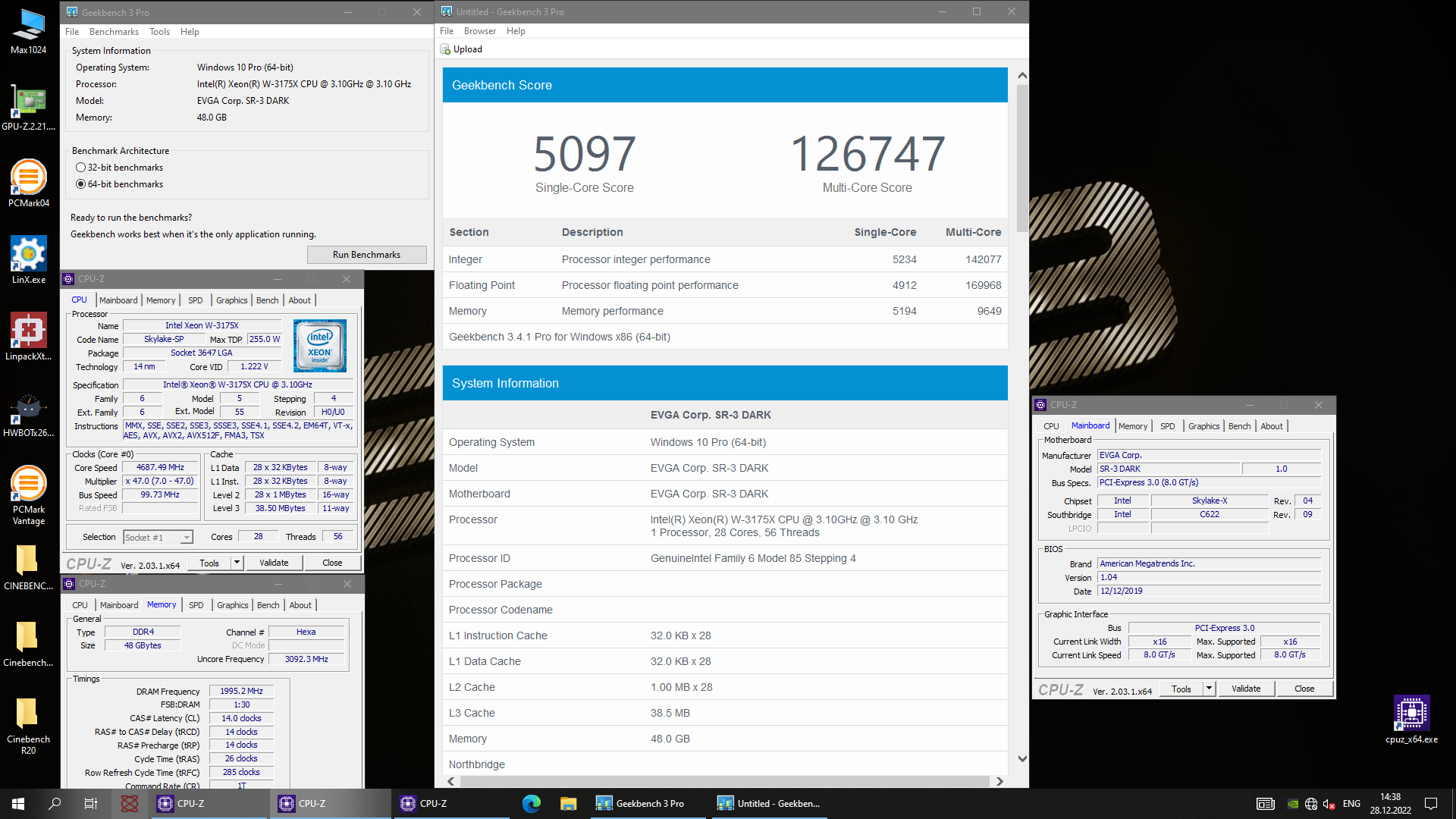Screen dimensions: 1456x819
Task: Click horizontal scroll right arrow in results
Action: (999, 781)
